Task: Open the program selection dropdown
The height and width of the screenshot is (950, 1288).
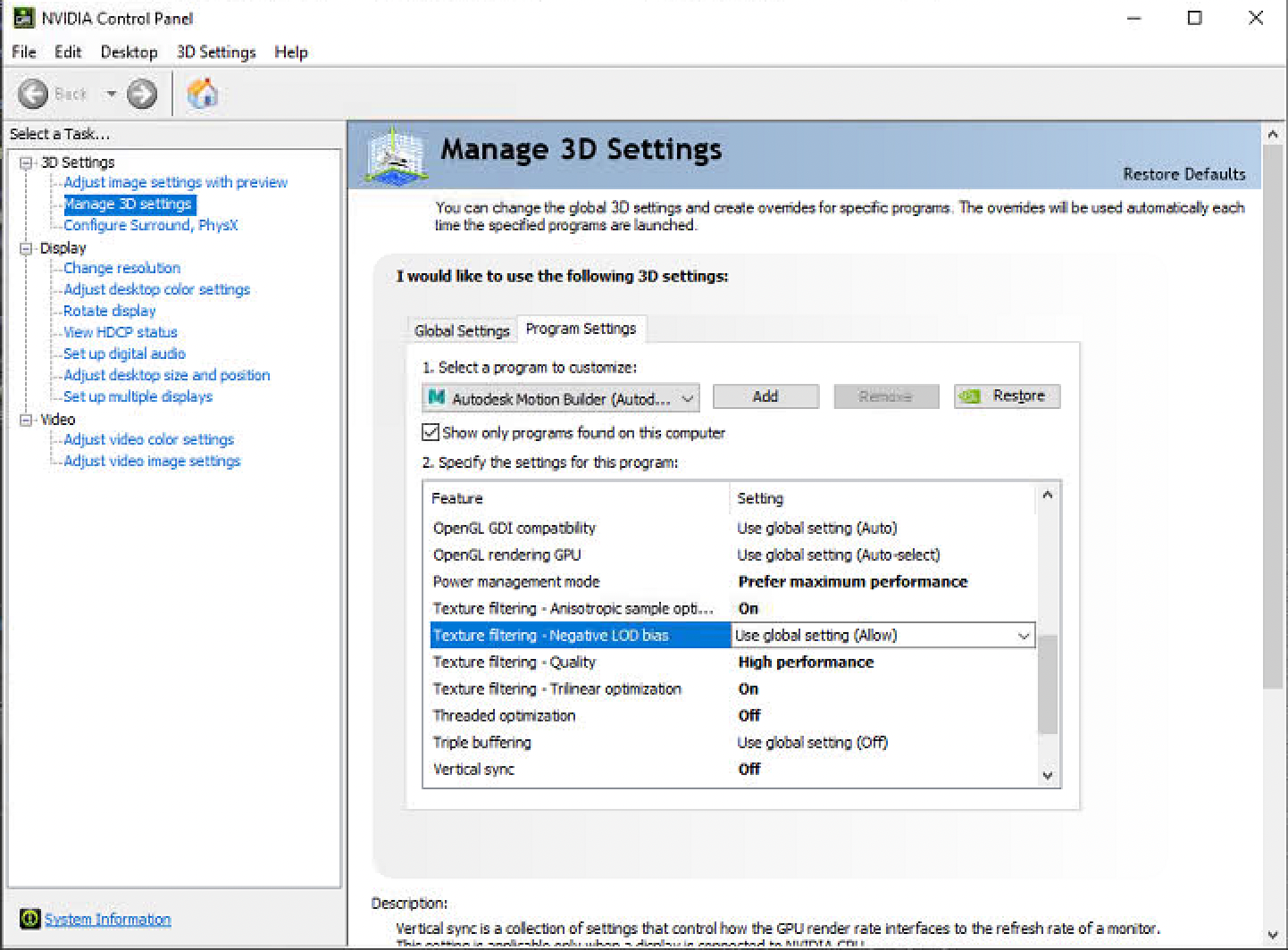Action: (686, 398)
